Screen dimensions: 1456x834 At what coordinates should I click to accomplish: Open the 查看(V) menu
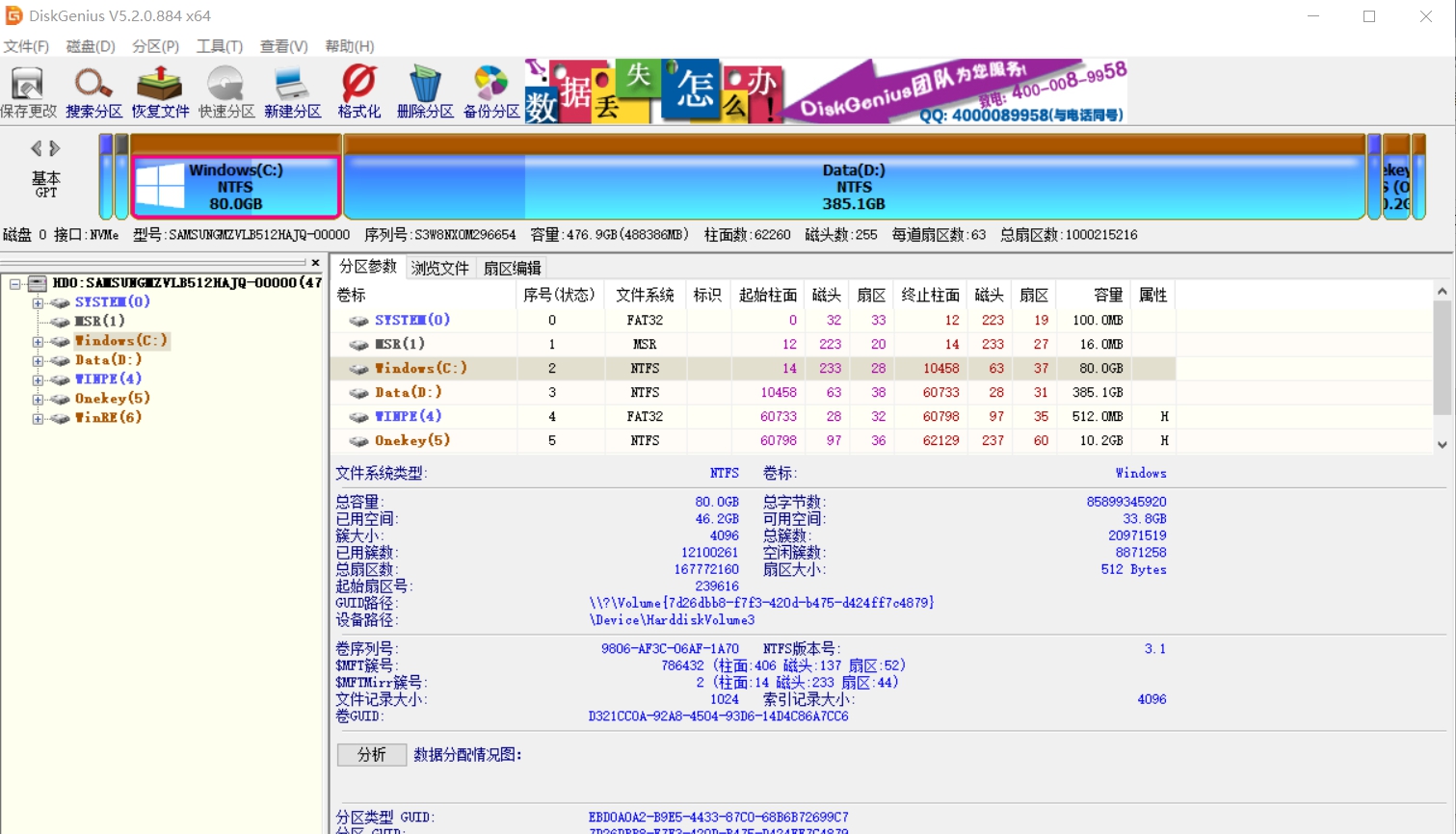284,46
